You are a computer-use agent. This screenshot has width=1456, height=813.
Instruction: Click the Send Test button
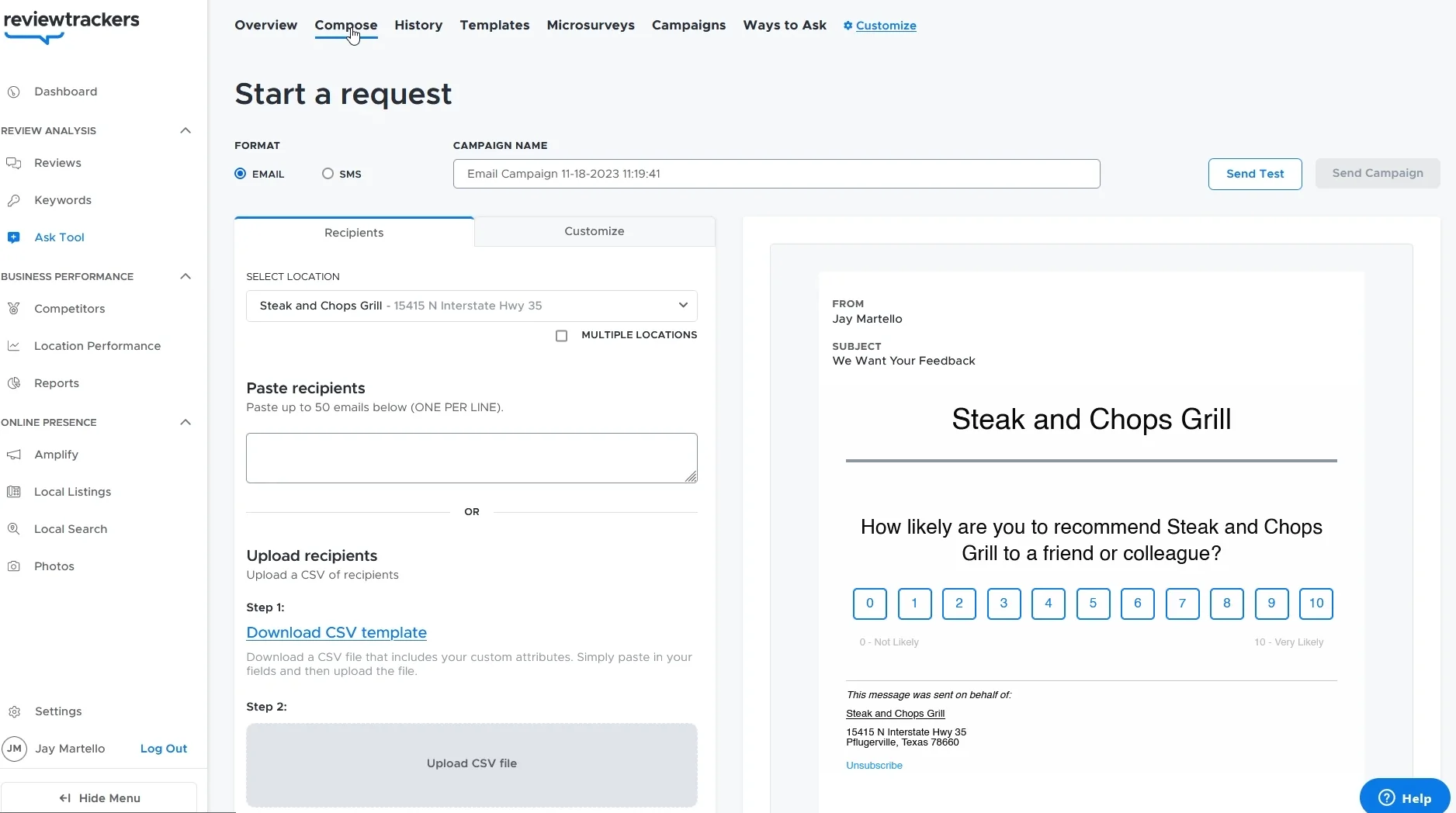[1254, 174]
